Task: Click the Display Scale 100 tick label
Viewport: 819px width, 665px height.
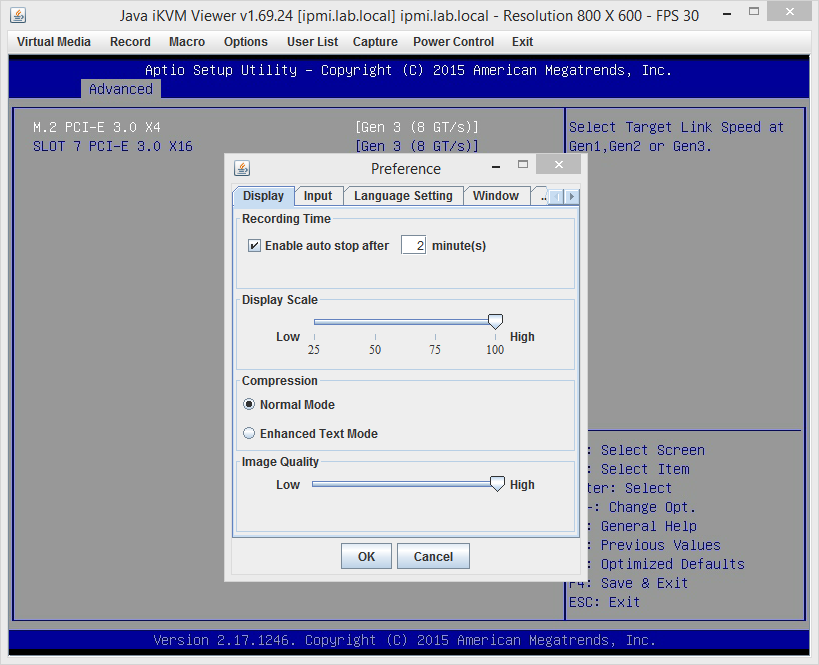Action: point(495,349)
